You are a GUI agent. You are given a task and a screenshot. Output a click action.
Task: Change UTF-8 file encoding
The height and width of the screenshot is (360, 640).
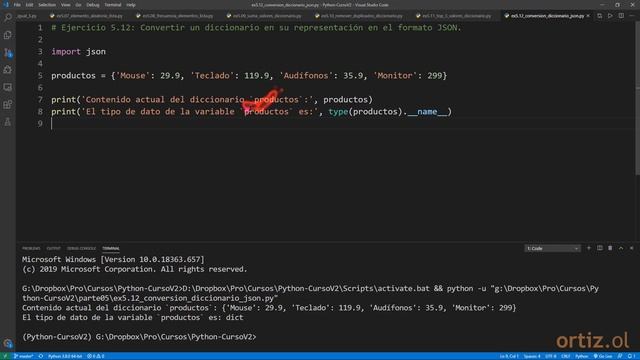click(551, 356)
